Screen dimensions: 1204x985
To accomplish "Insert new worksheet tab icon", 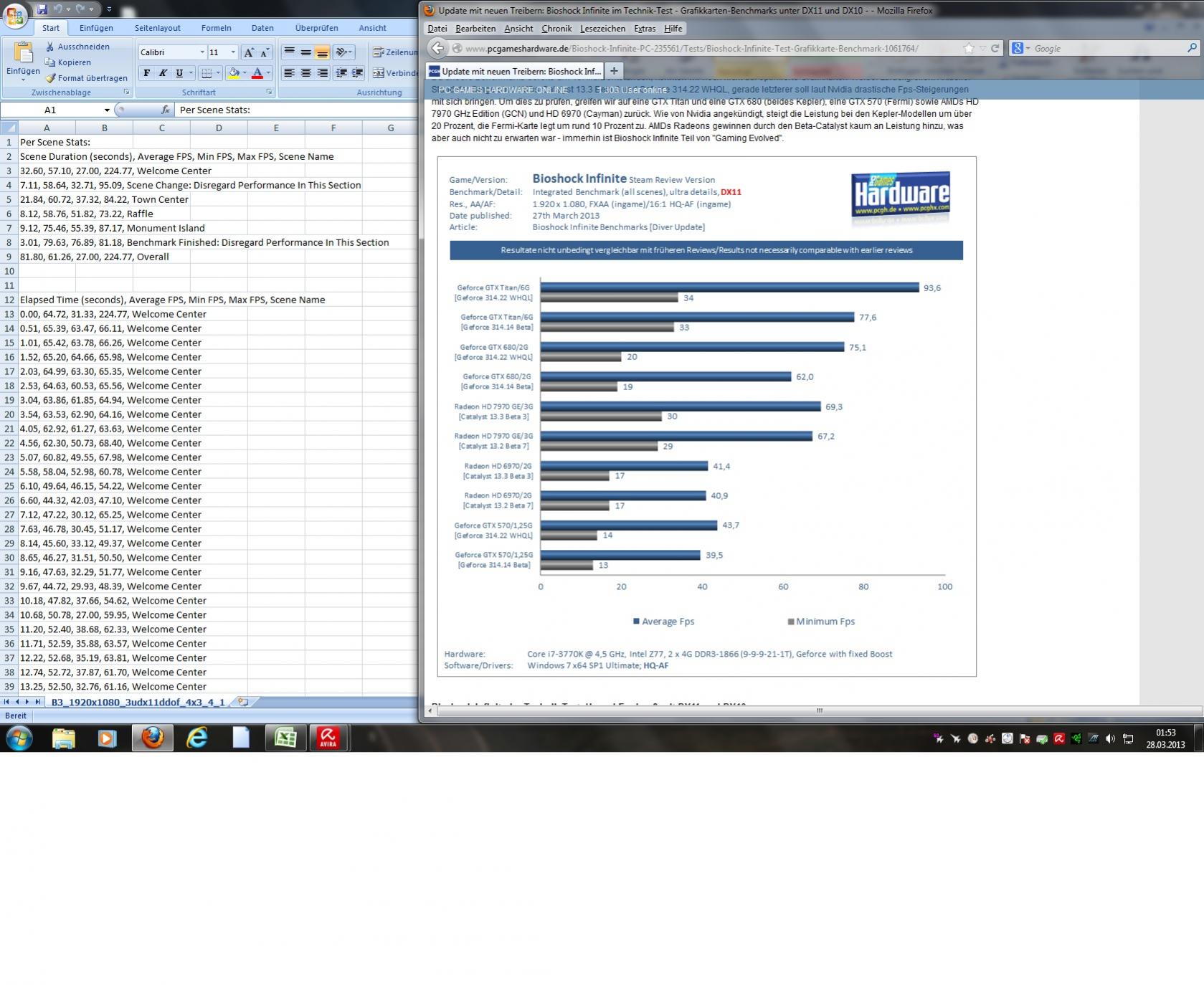I will point(243,703).
